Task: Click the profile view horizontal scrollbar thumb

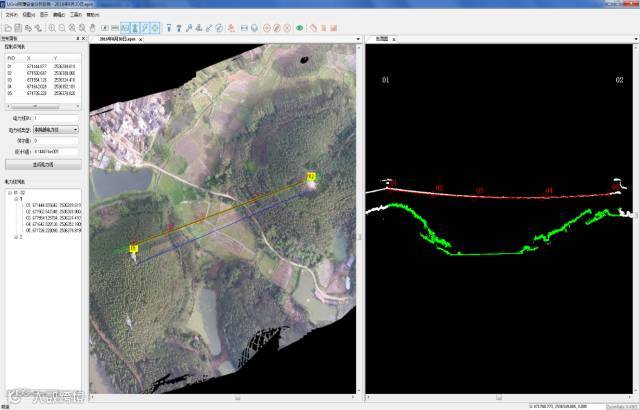Action: pos(499,397)
